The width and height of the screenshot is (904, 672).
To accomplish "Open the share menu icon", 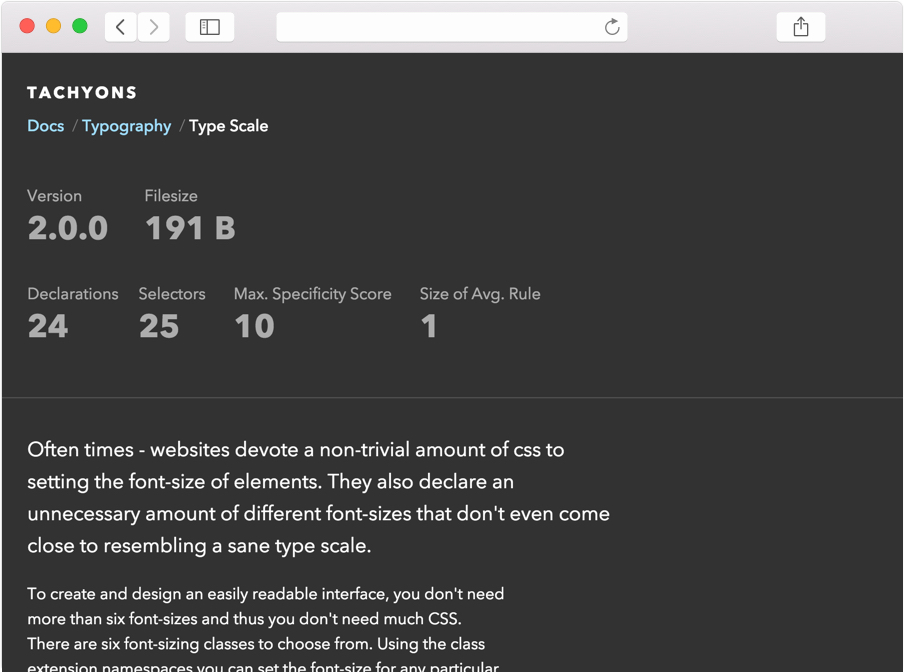I will click(x=801, y=27).
